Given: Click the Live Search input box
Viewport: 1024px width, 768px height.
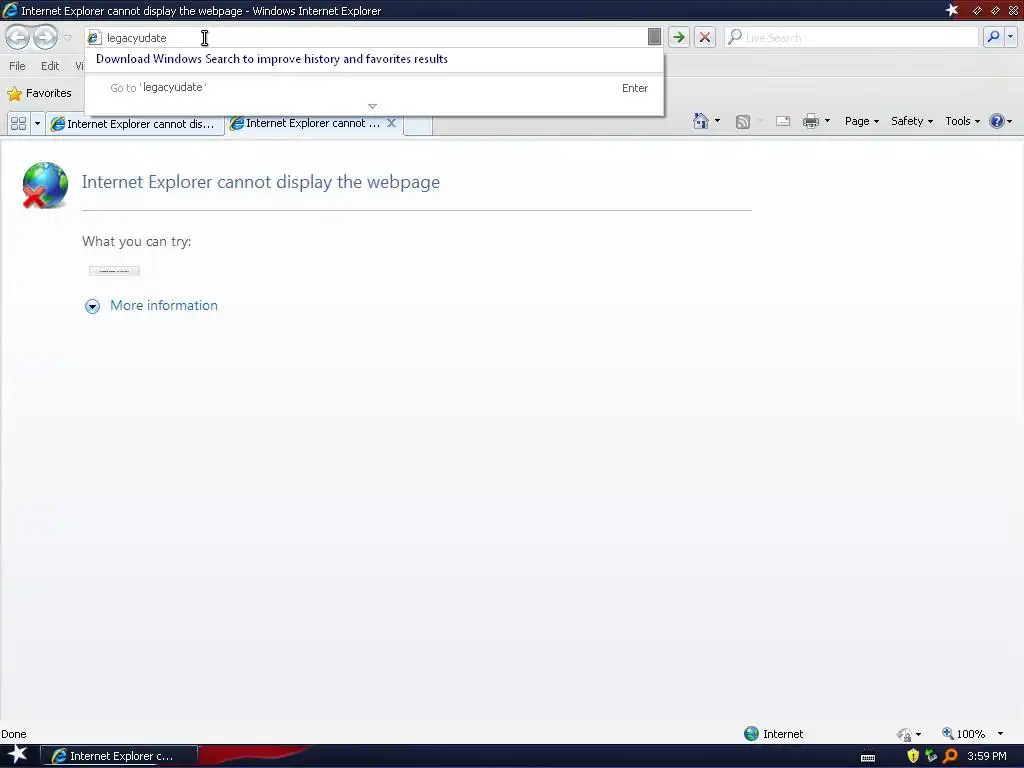Looking at the screenshot, I should click(x=851, y=37).
